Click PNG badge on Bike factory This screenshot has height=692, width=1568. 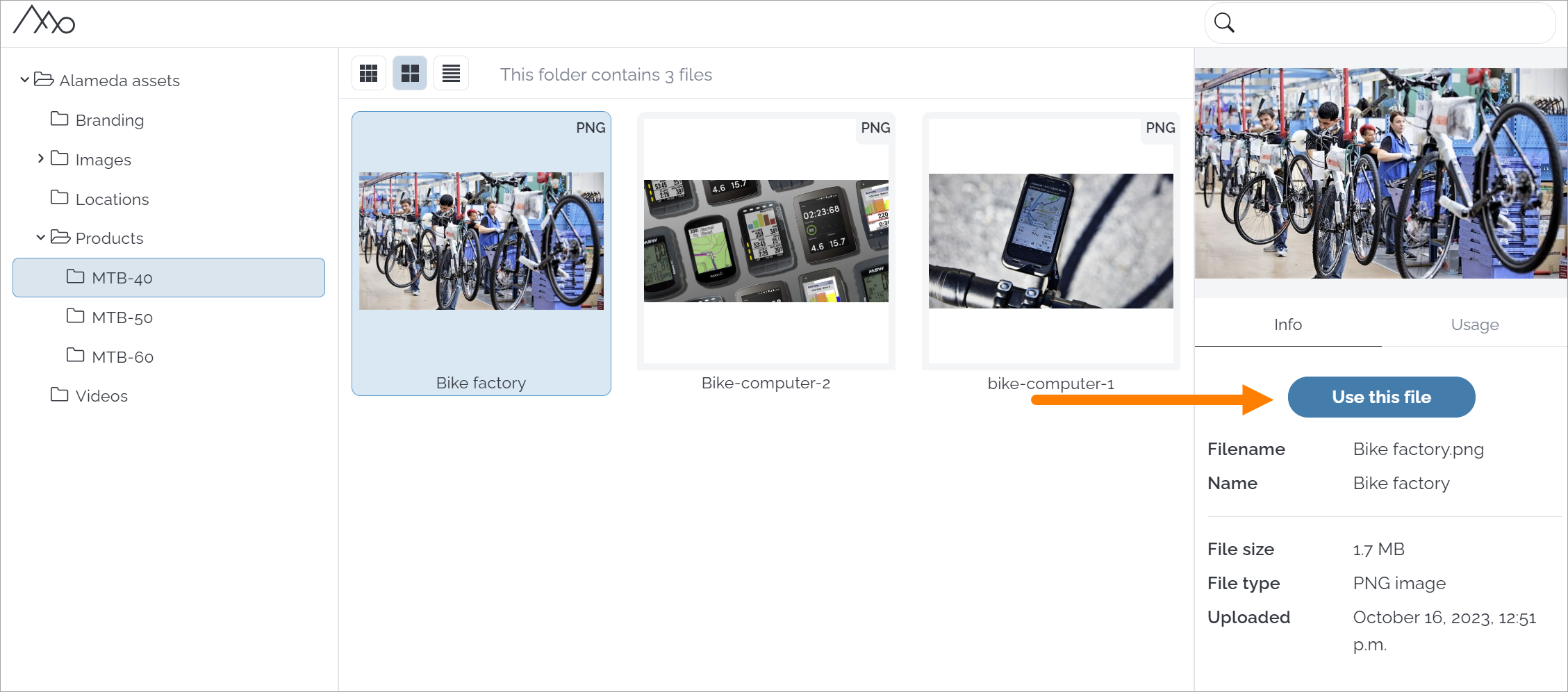591,128
